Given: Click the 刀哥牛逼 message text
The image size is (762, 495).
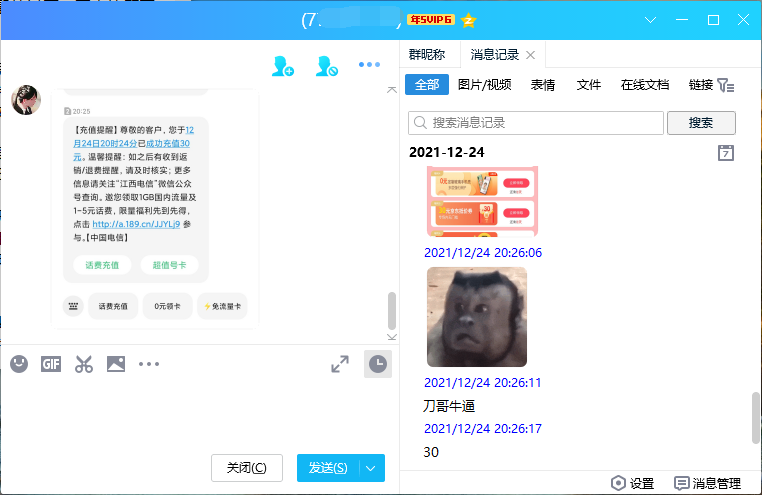Looking at the screenshot, I should (x=449, y=406).
